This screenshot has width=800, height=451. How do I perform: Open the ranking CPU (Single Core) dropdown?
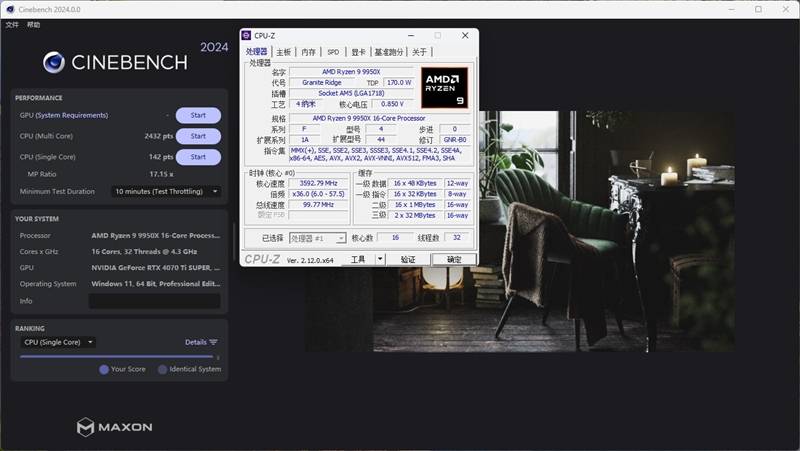tap(58, 342)
